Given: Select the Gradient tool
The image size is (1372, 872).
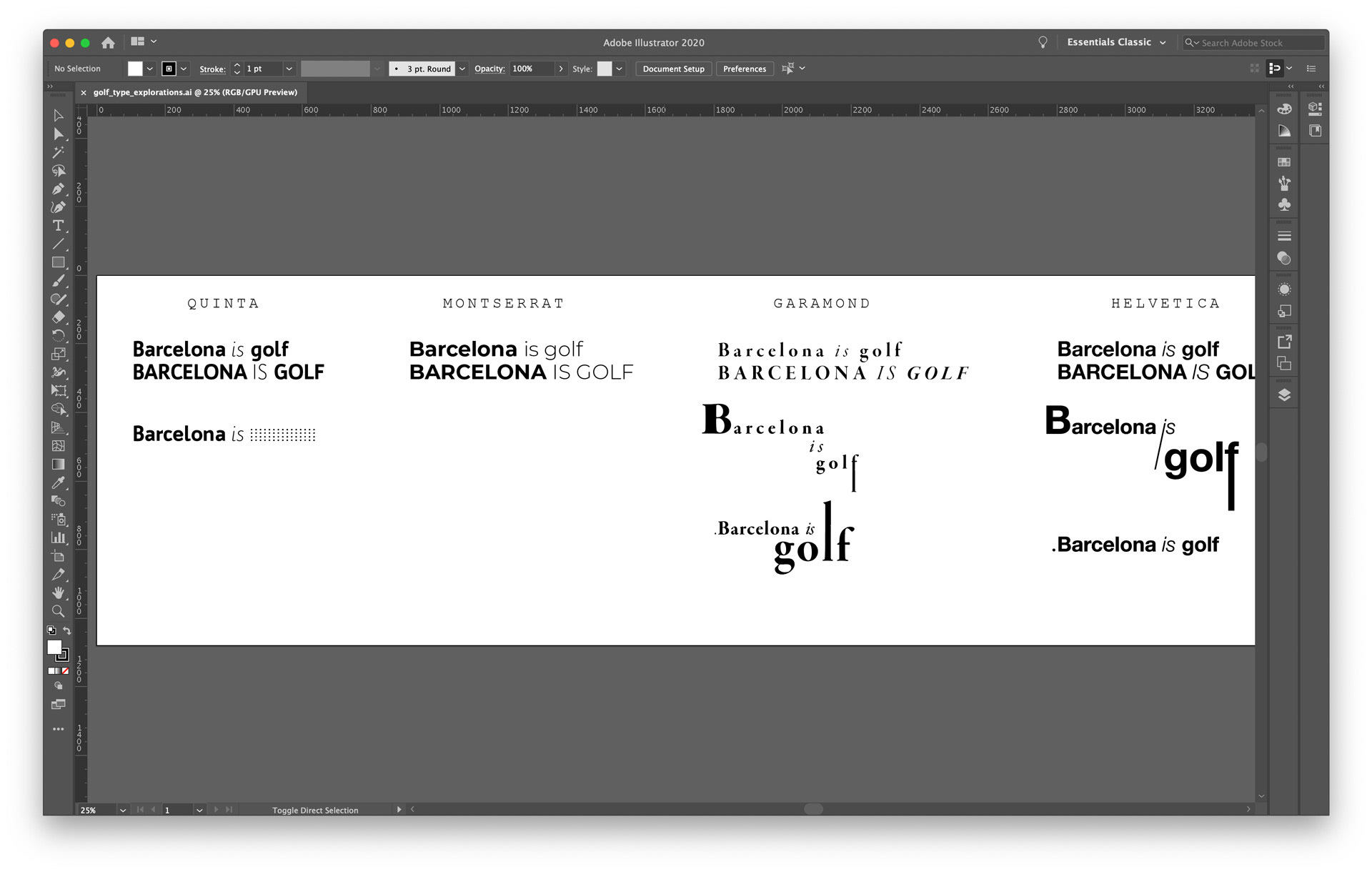Looking at the screenshot, I should (x=58, y=464).
